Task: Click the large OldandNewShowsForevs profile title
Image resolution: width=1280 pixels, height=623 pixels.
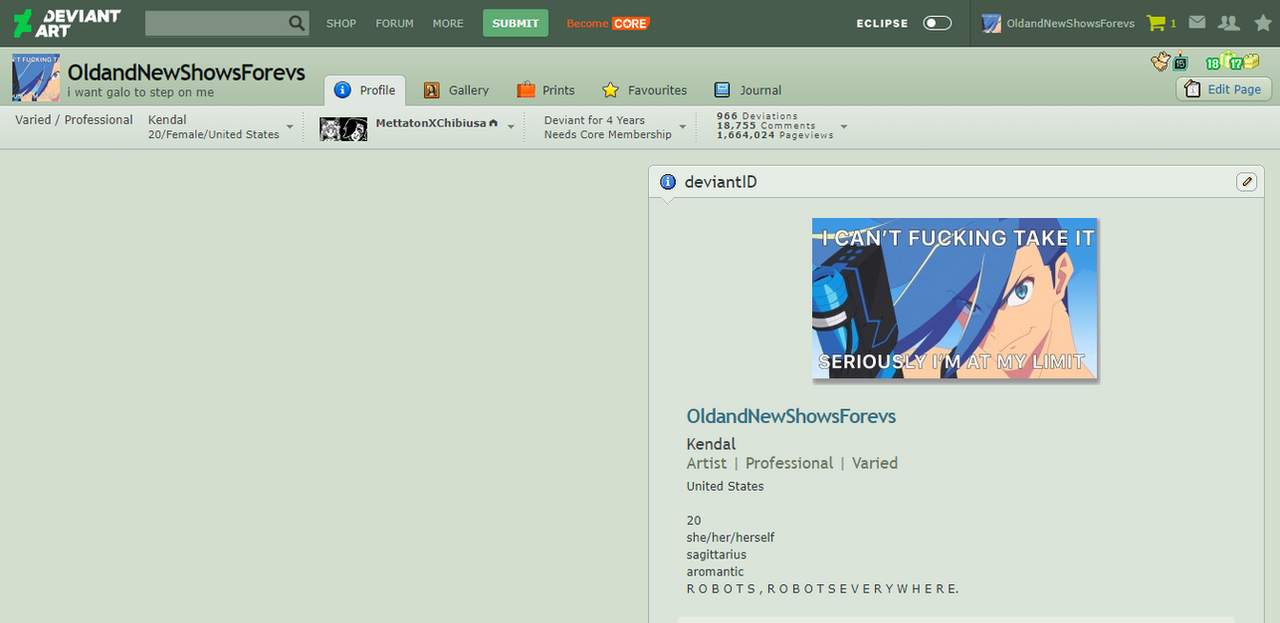Action: tap(186, 73)
